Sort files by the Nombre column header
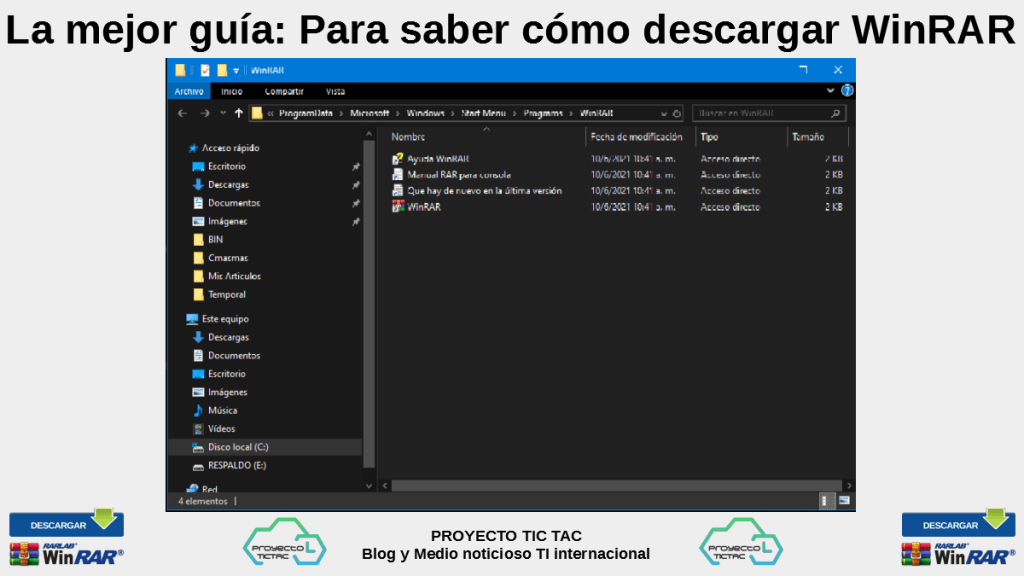Image resolution: width=1024 pixels, height=576 pixels. [408, 137]
